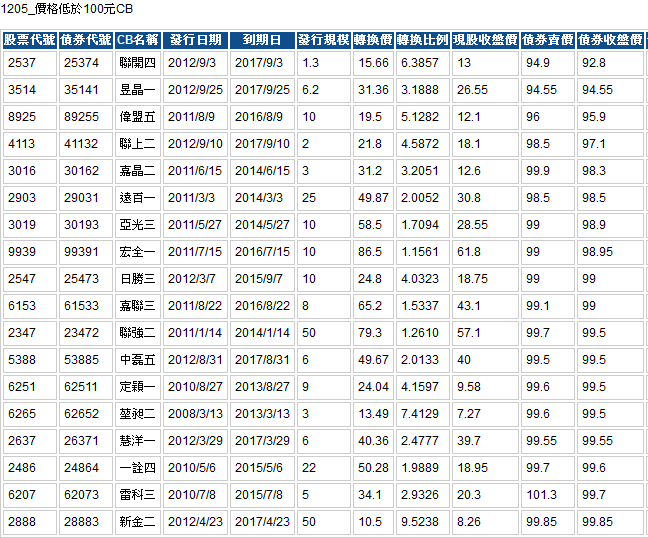Screen dimensions: 648x538
Task: Click the 轉換價 column header
Action: (x=373, y=40)
